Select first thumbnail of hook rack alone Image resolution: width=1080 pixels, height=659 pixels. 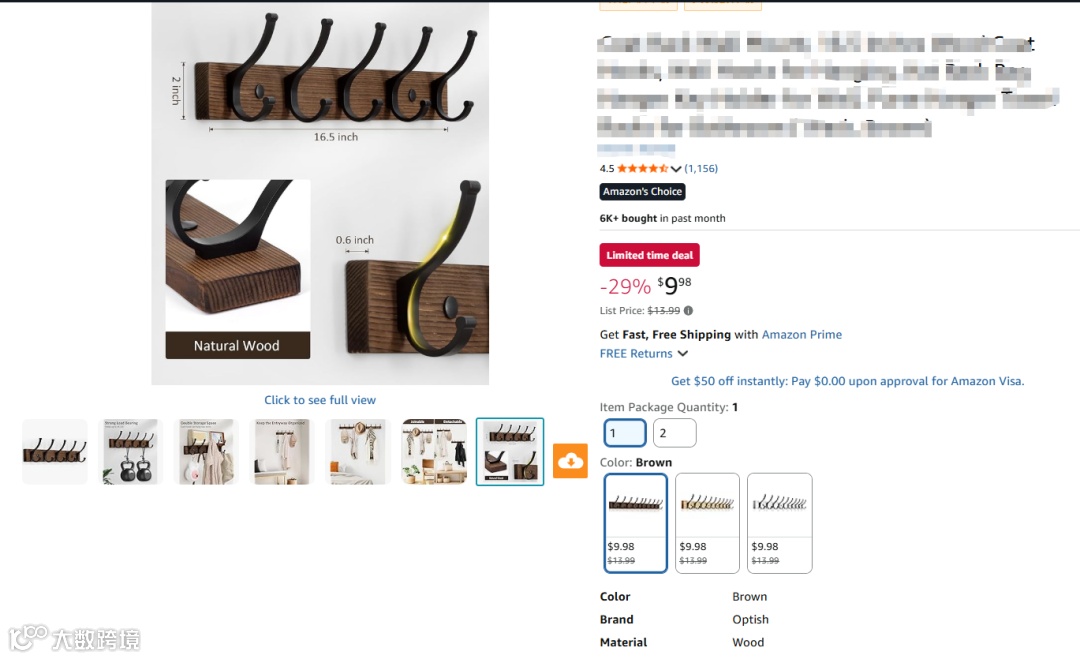[55, 452]
